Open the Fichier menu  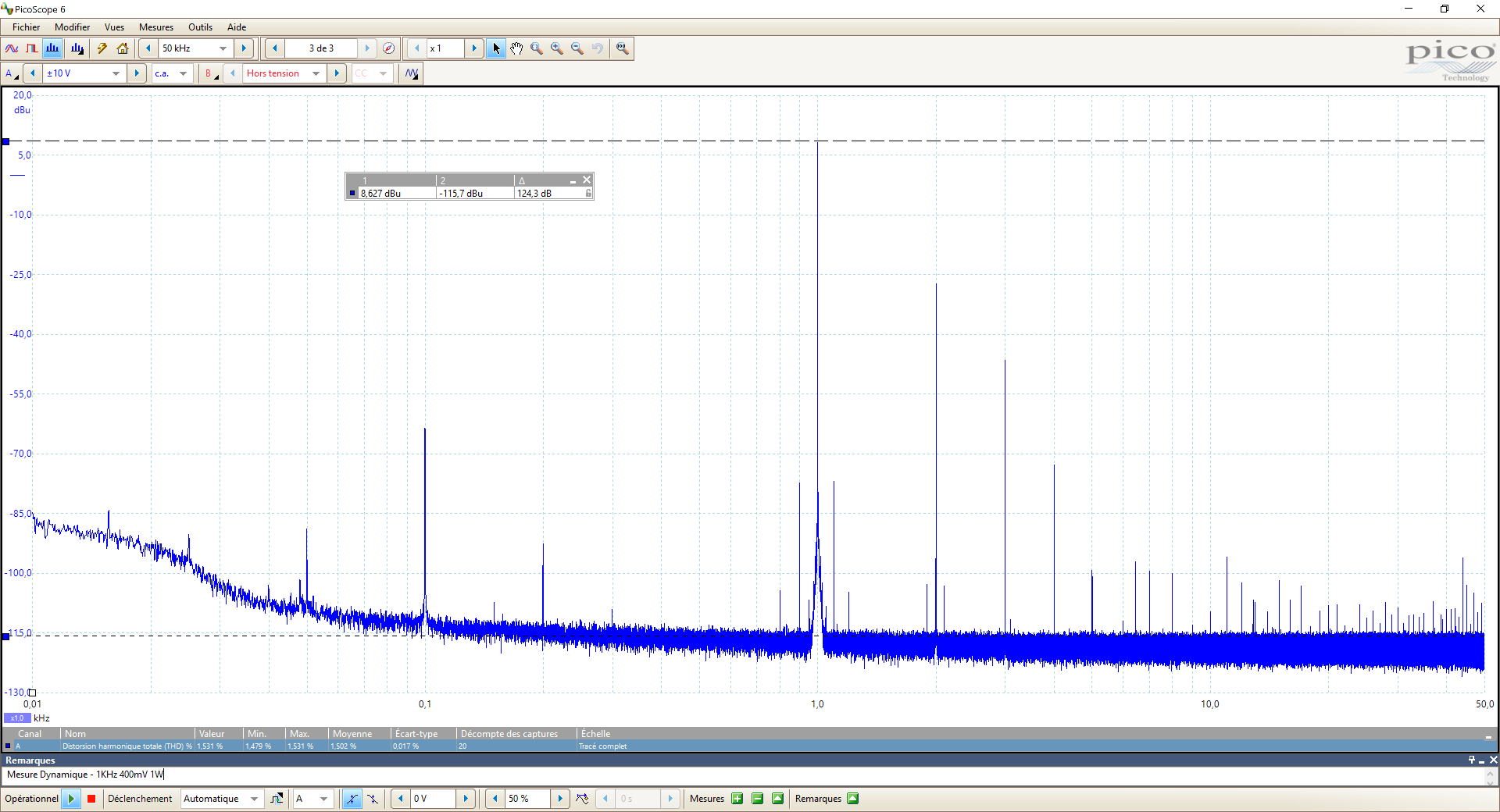tap(27, 27)
